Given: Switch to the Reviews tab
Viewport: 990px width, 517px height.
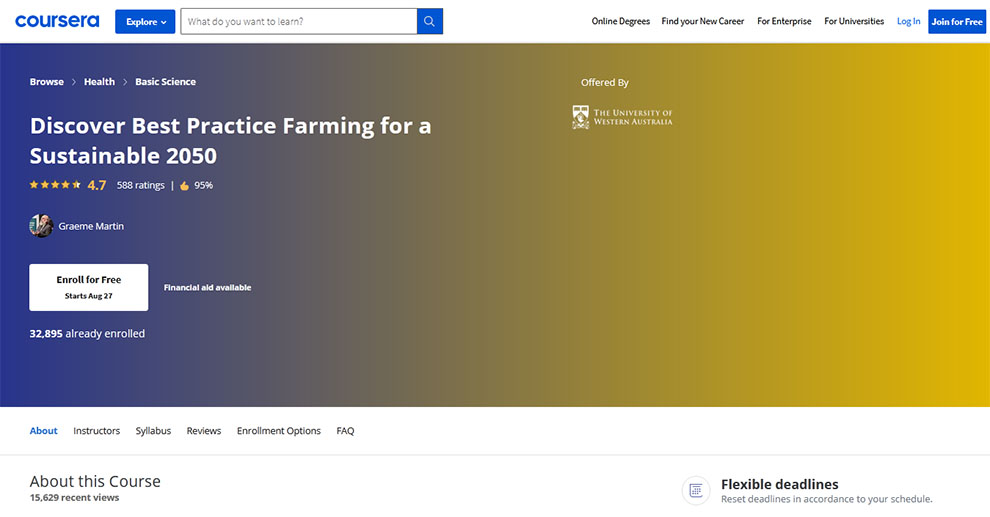Looking at the screenshot, I should pyautogui.click(x=204, y=431).
